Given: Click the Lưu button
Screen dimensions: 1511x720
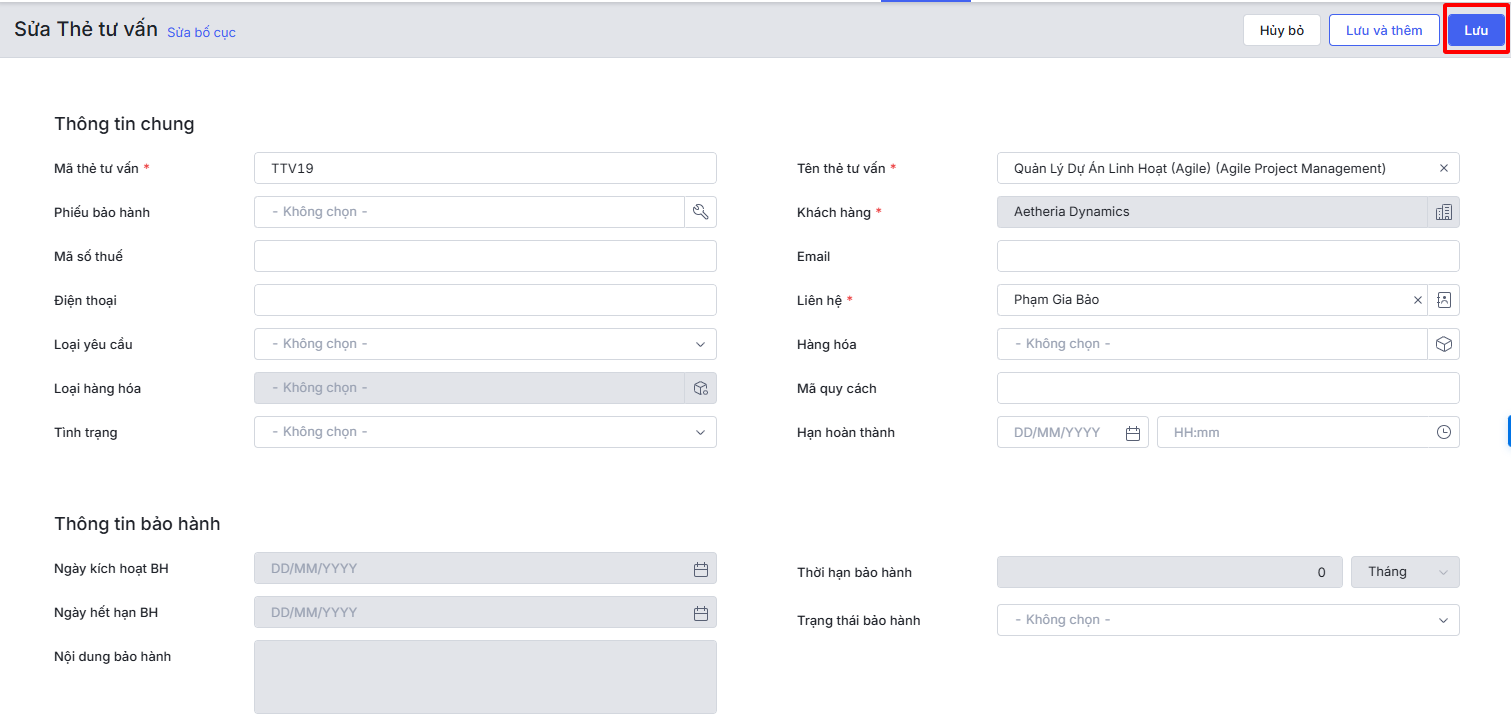Looking at the screenshot, I should [x=1475, y=30].
